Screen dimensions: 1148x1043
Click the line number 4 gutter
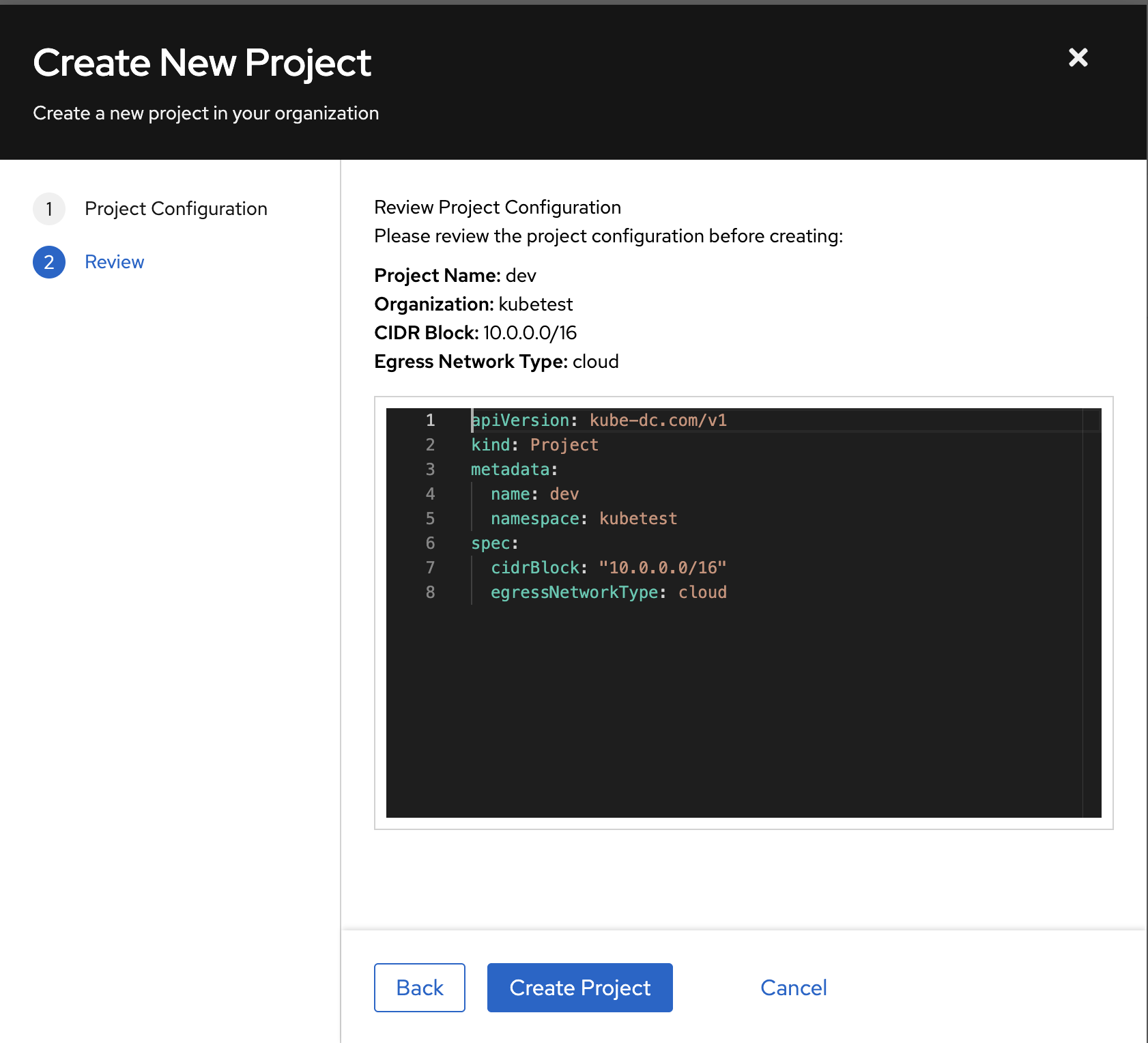tap(430, 494)
